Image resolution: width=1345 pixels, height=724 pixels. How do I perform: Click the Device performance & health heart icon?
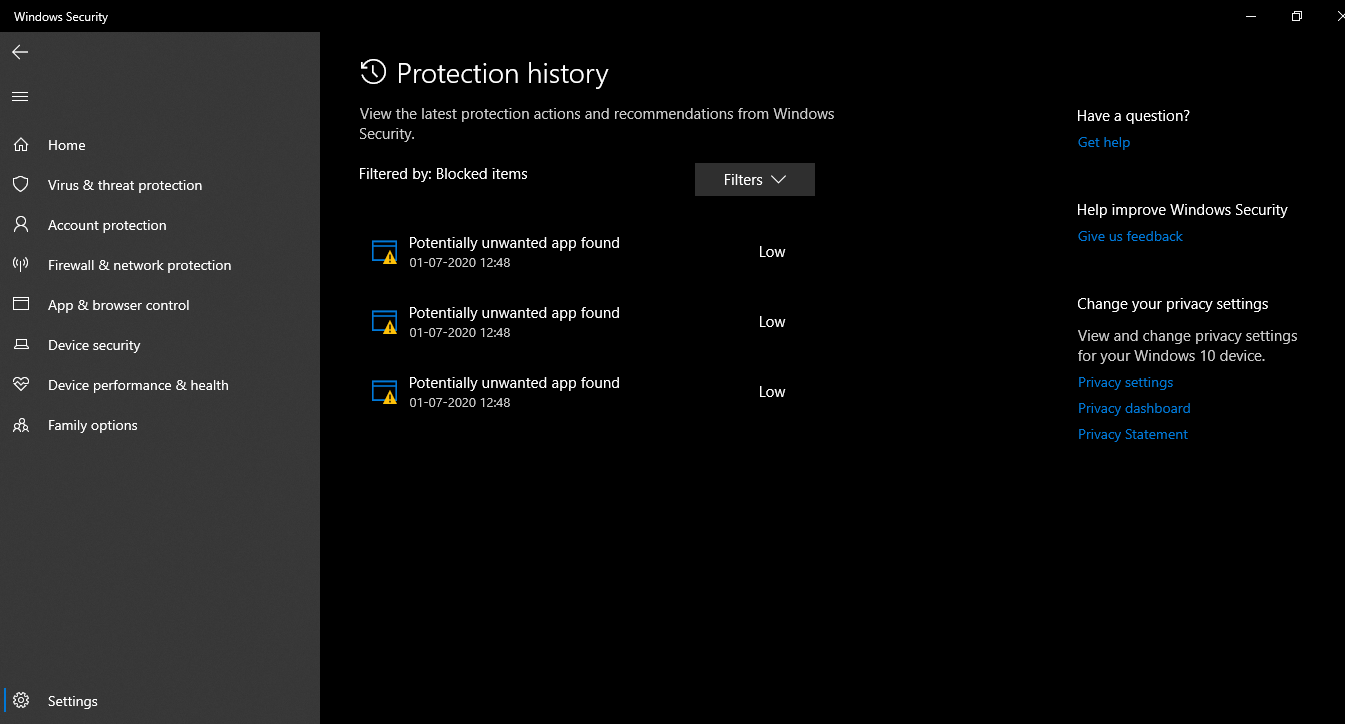click(20, 385)
